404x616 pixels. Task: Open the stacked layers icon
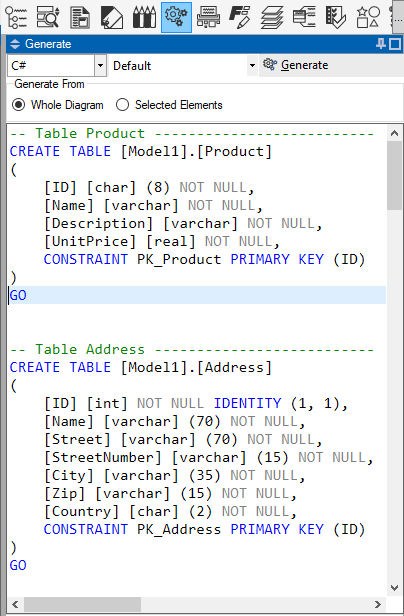(272, 18)
